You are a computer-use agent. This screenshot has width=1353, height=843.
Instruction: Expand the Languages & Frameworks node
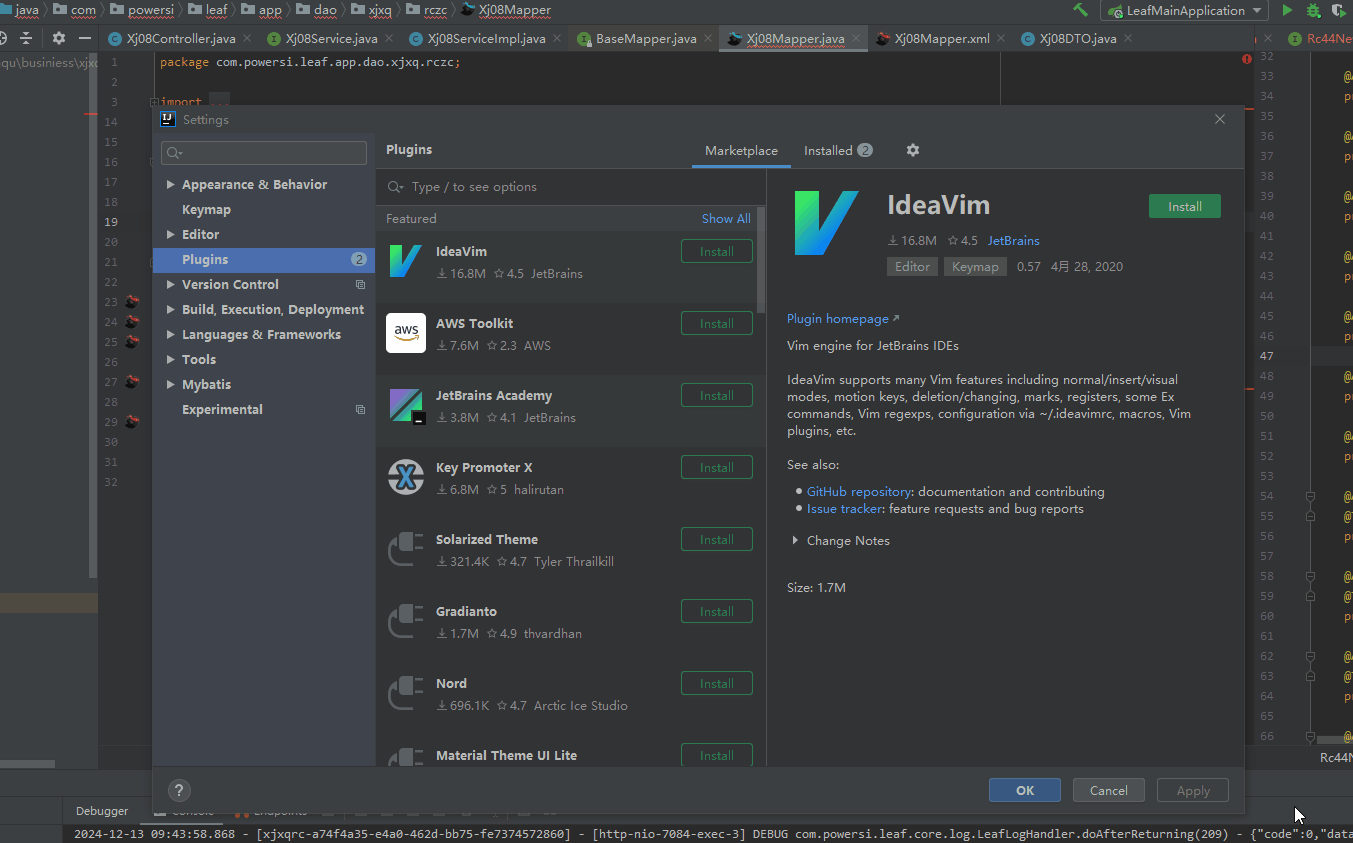coord(171,335)
